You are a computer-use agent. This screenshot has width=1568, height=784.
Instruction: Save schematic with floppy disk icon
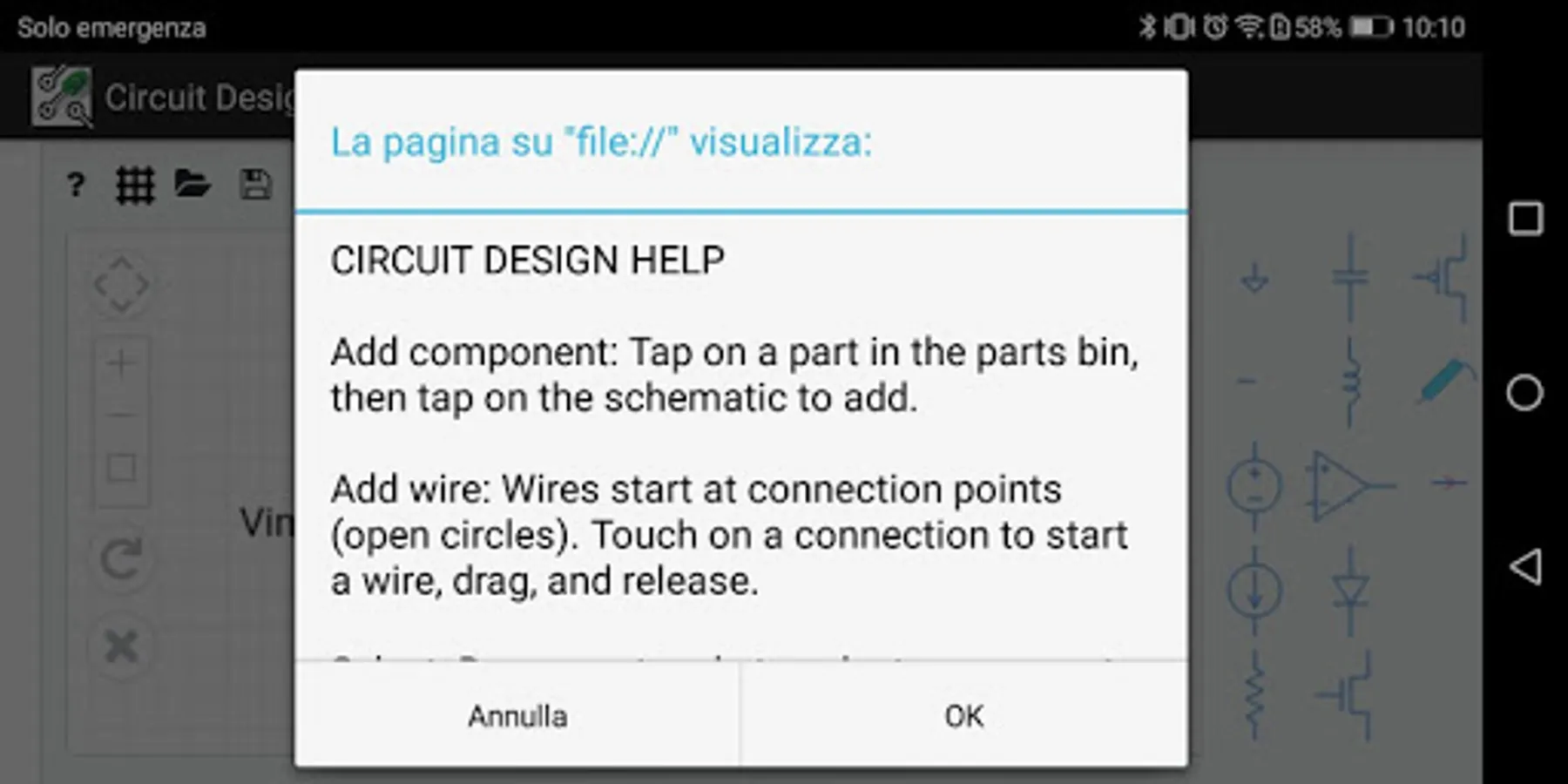click(x=255, y=185)
